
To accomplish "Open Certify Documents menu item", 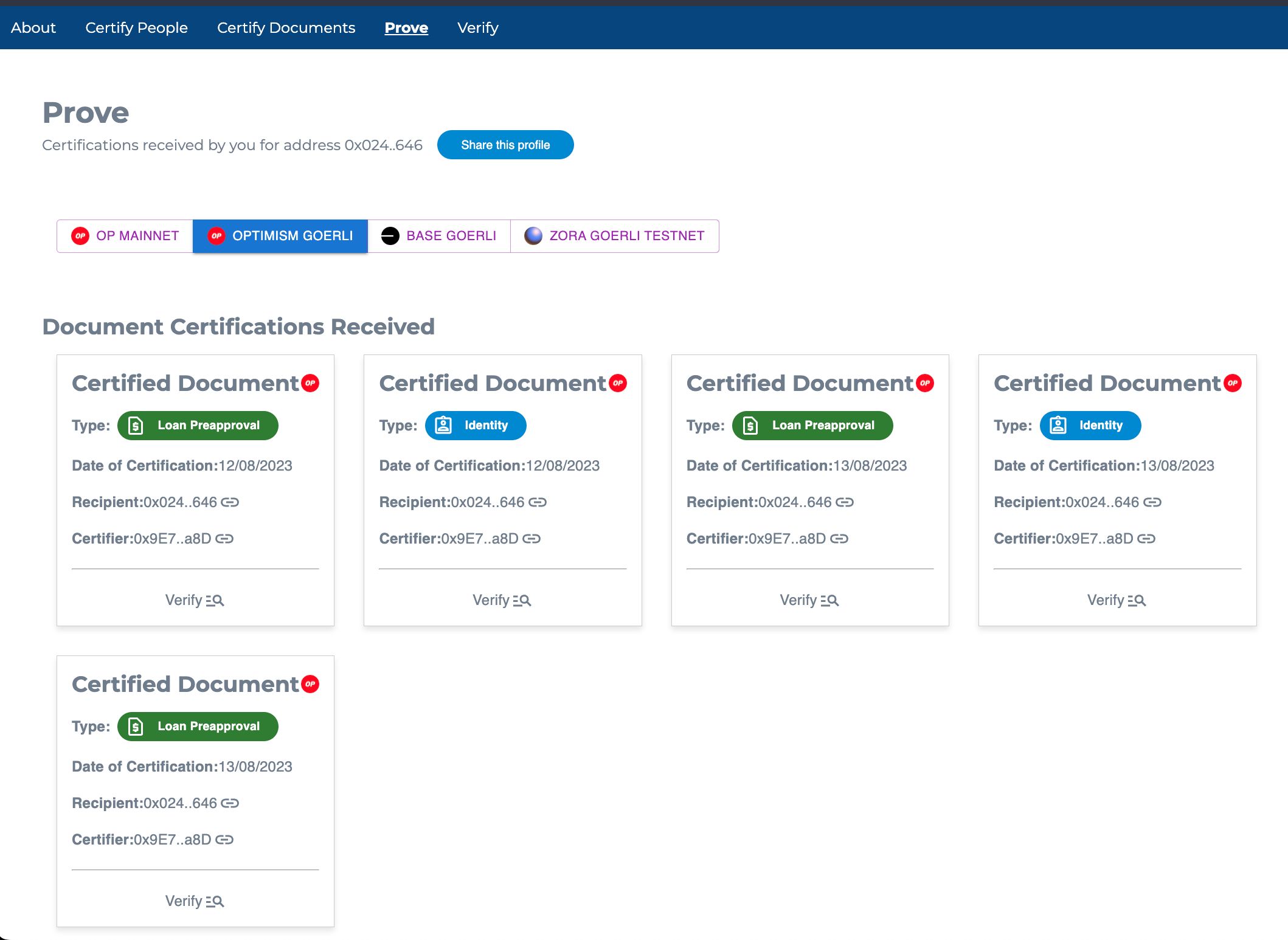I will click(286, 28).
